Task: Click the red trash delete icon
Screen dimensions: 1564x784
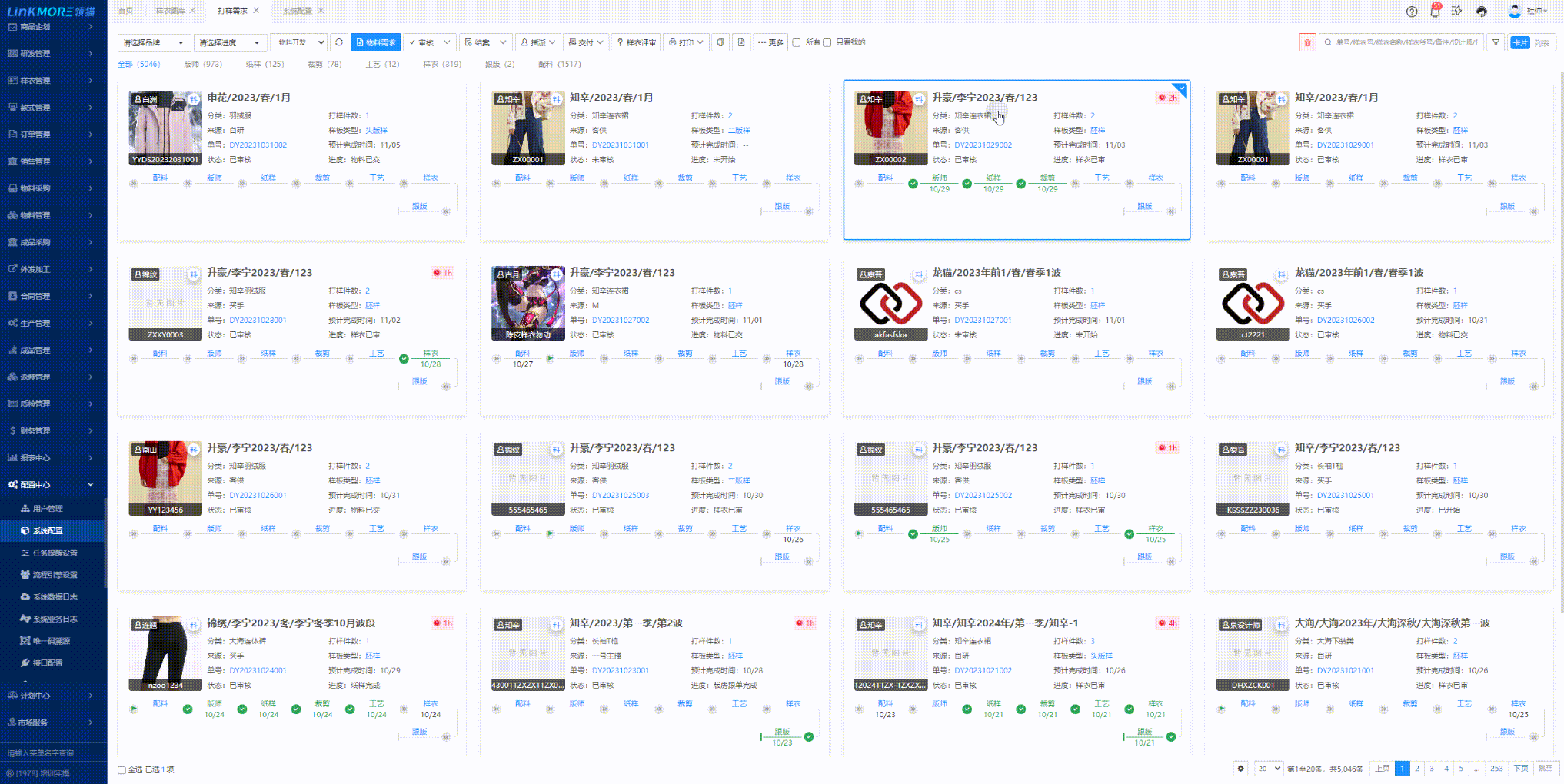Action: click(1307, 43)
